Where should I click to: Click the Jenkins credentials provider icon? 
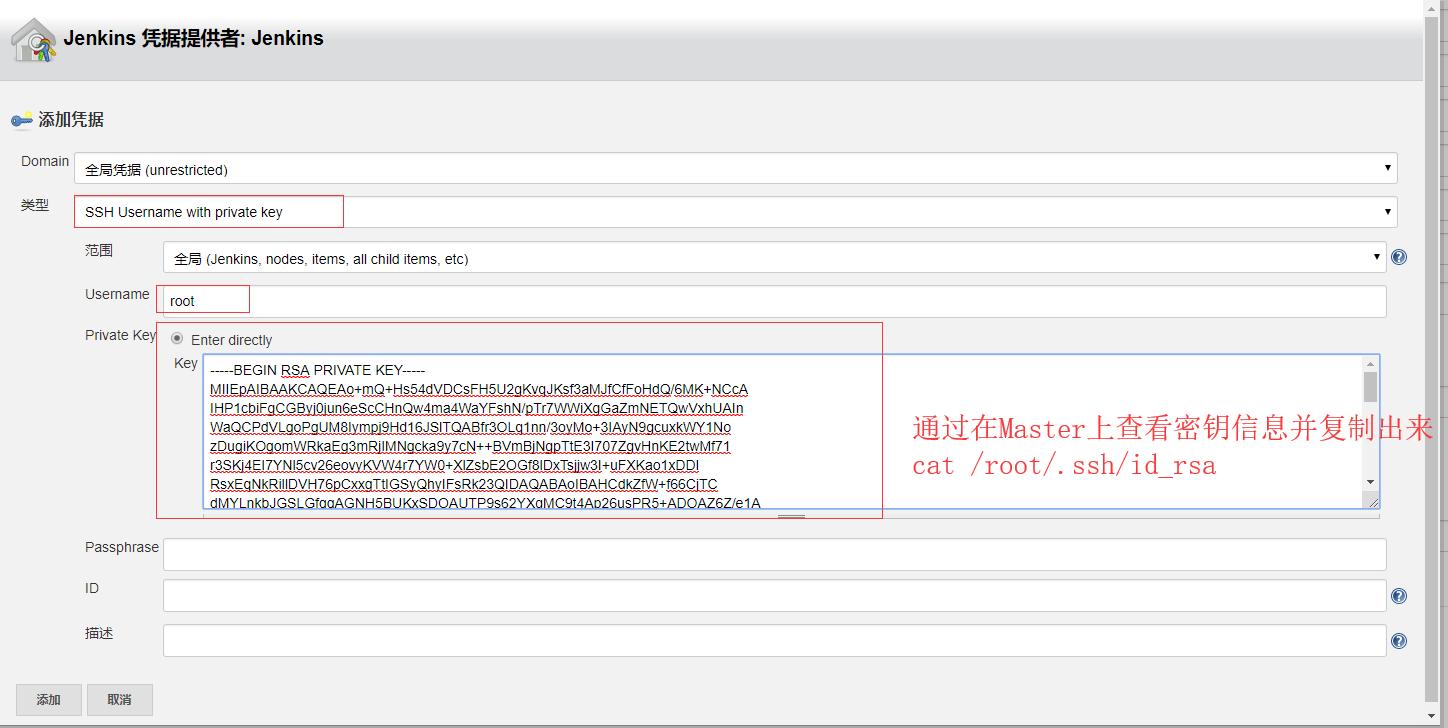(33, 40)
